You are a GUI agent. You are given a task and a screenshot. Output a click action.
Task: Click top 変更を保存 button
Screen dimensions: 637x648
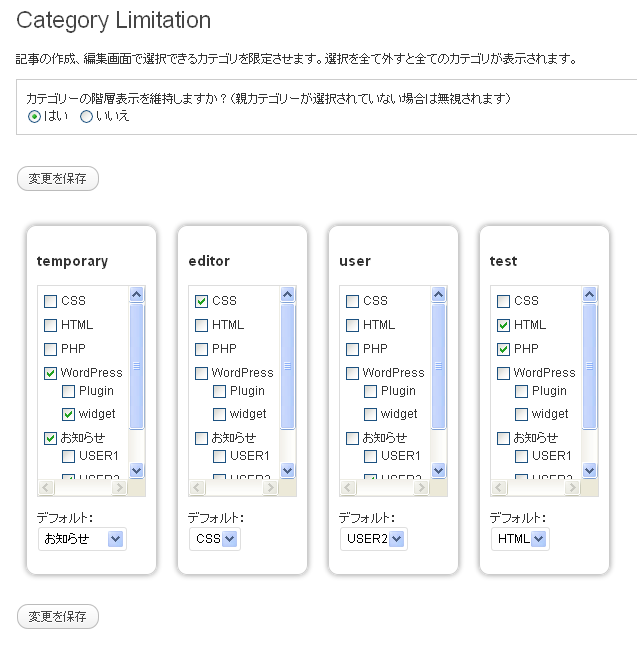point(58,179)
